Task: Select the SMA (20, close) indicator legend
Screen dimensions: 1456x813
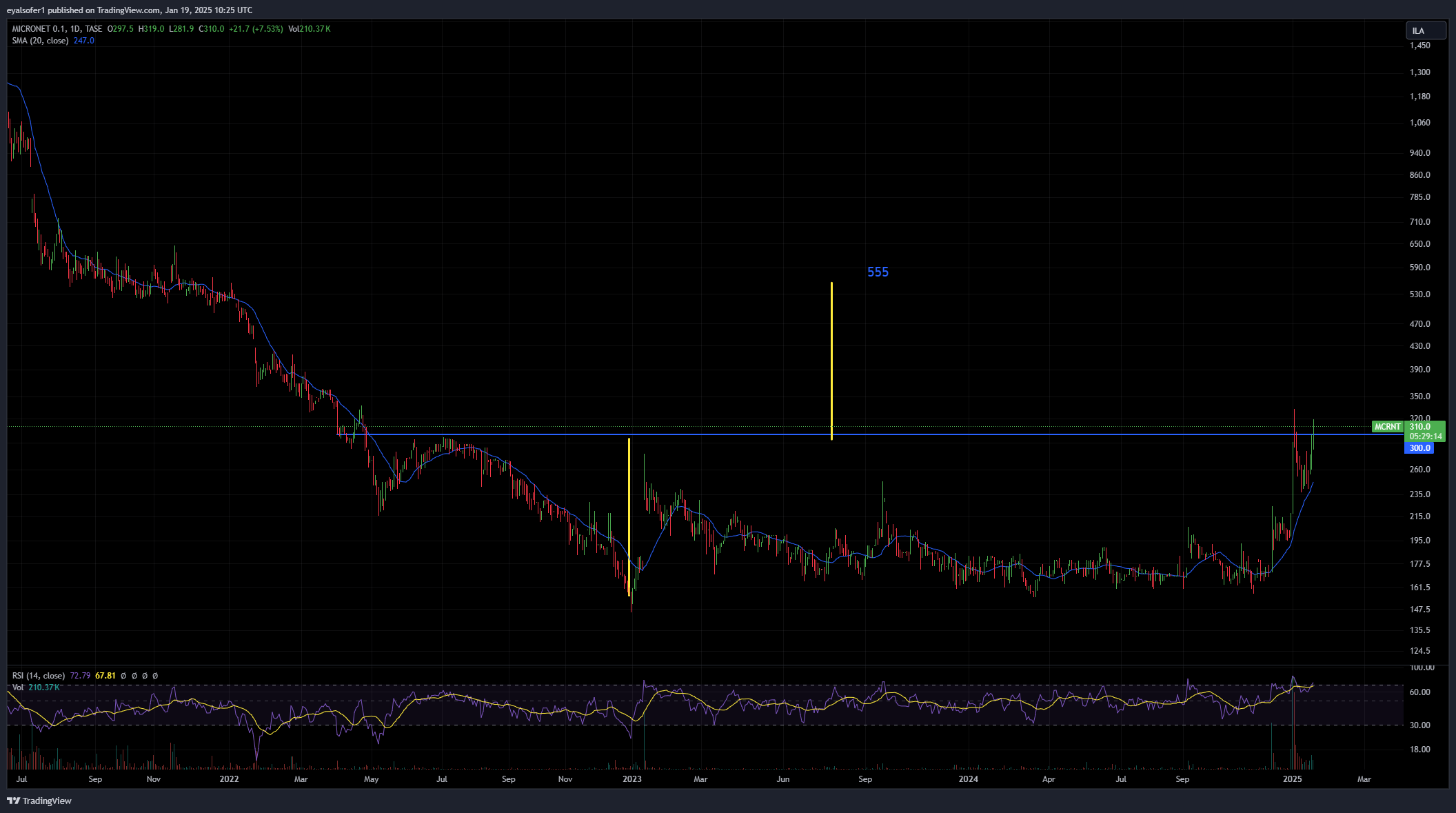Action: (40, 41)
